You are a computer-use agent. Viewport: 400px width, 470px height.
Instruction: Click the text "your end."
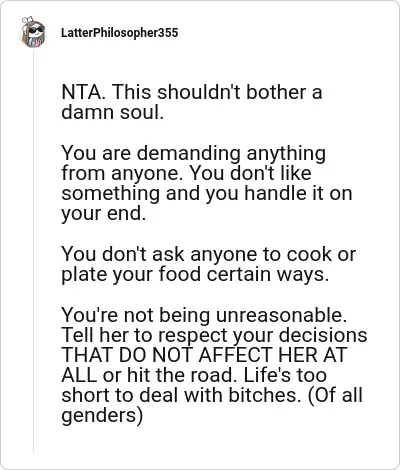104,214
